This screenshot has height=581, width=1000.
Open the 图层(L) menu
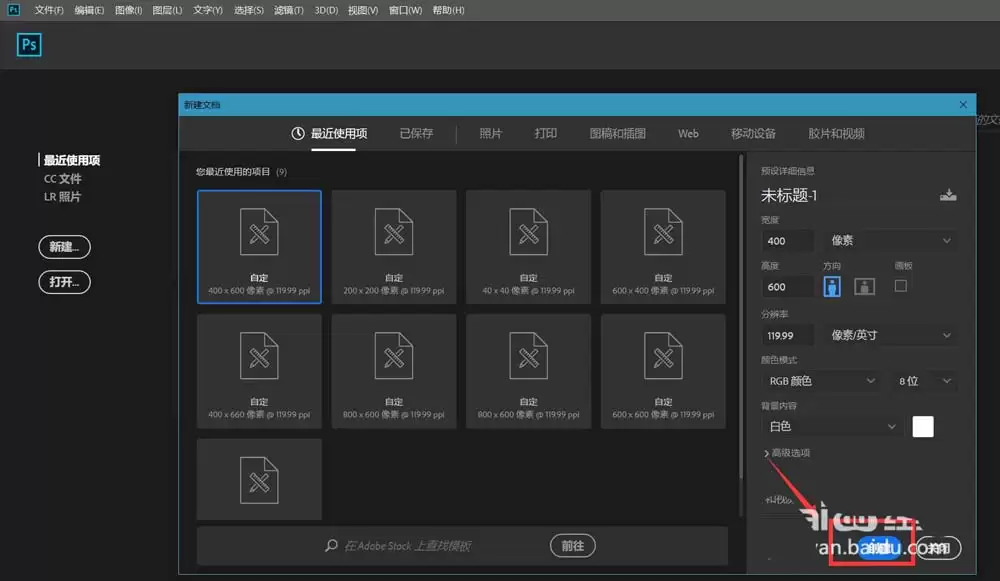pos(167,10)
